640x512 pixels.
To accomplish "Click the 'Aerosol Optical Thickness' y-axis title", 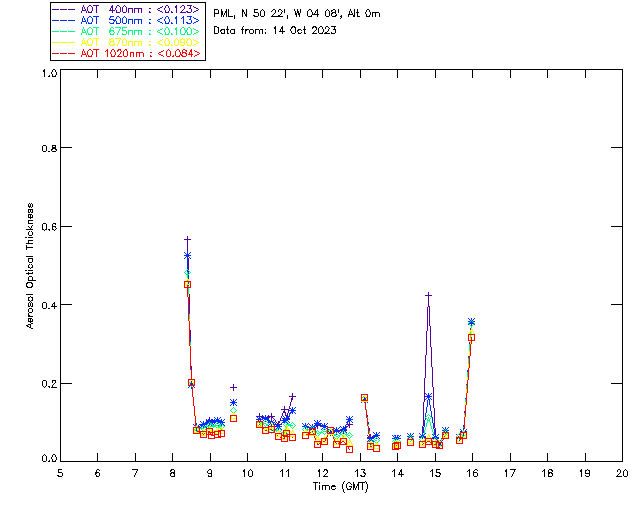I will click(x=30, y=266).
